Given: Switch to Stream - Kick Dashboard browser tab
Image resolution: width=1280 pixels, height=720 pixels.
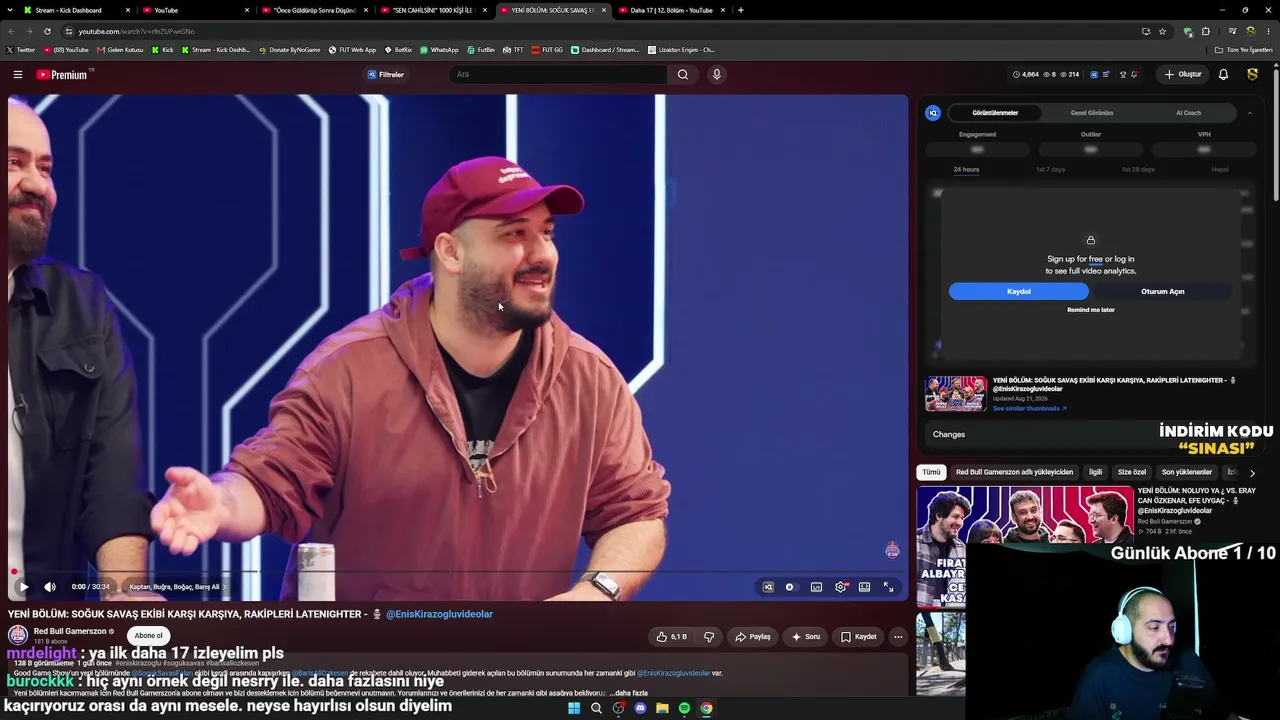Looking at the screenshot, I should [70, 10].
